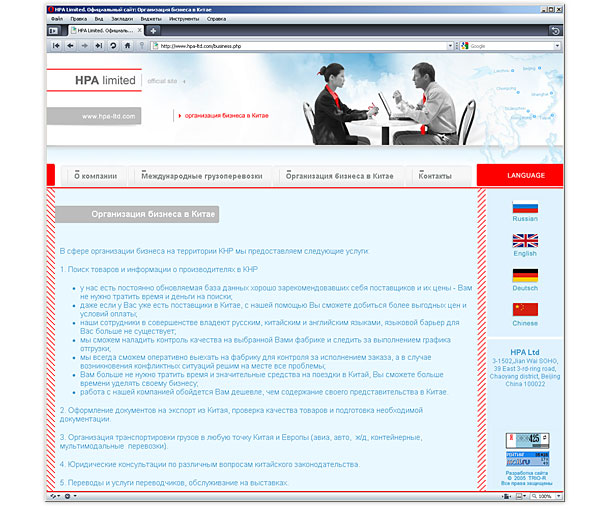This screenshot has height=510, width=610.
Task: Toggle the Opera side panel button
Action: click(x=54, y=31)
